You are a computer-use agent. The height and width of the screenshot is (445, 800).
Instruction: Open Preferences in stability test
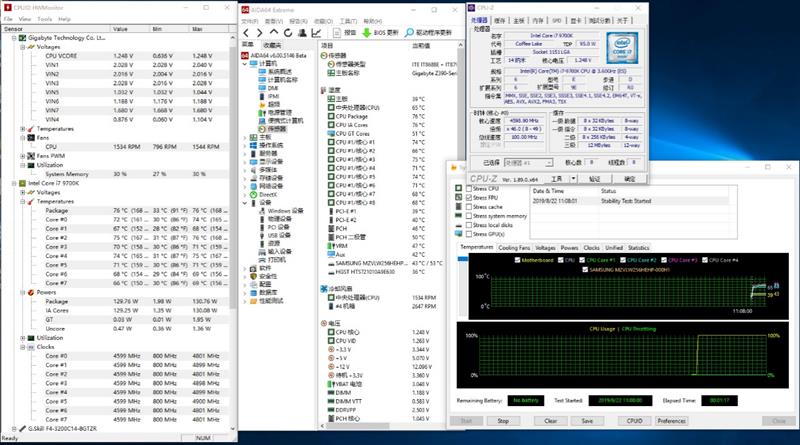pyautogui.click(x=671, y=421)
